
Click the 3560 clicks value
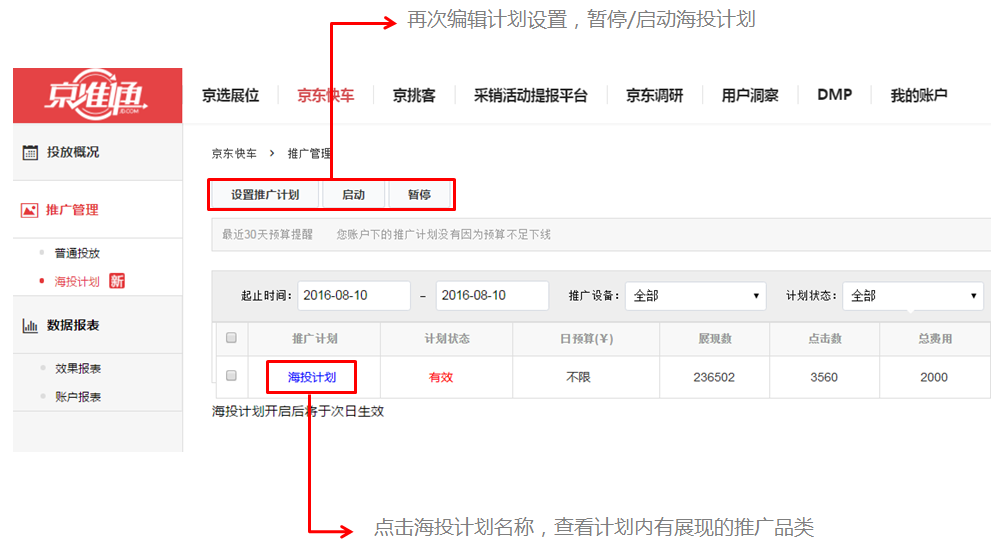824,377
